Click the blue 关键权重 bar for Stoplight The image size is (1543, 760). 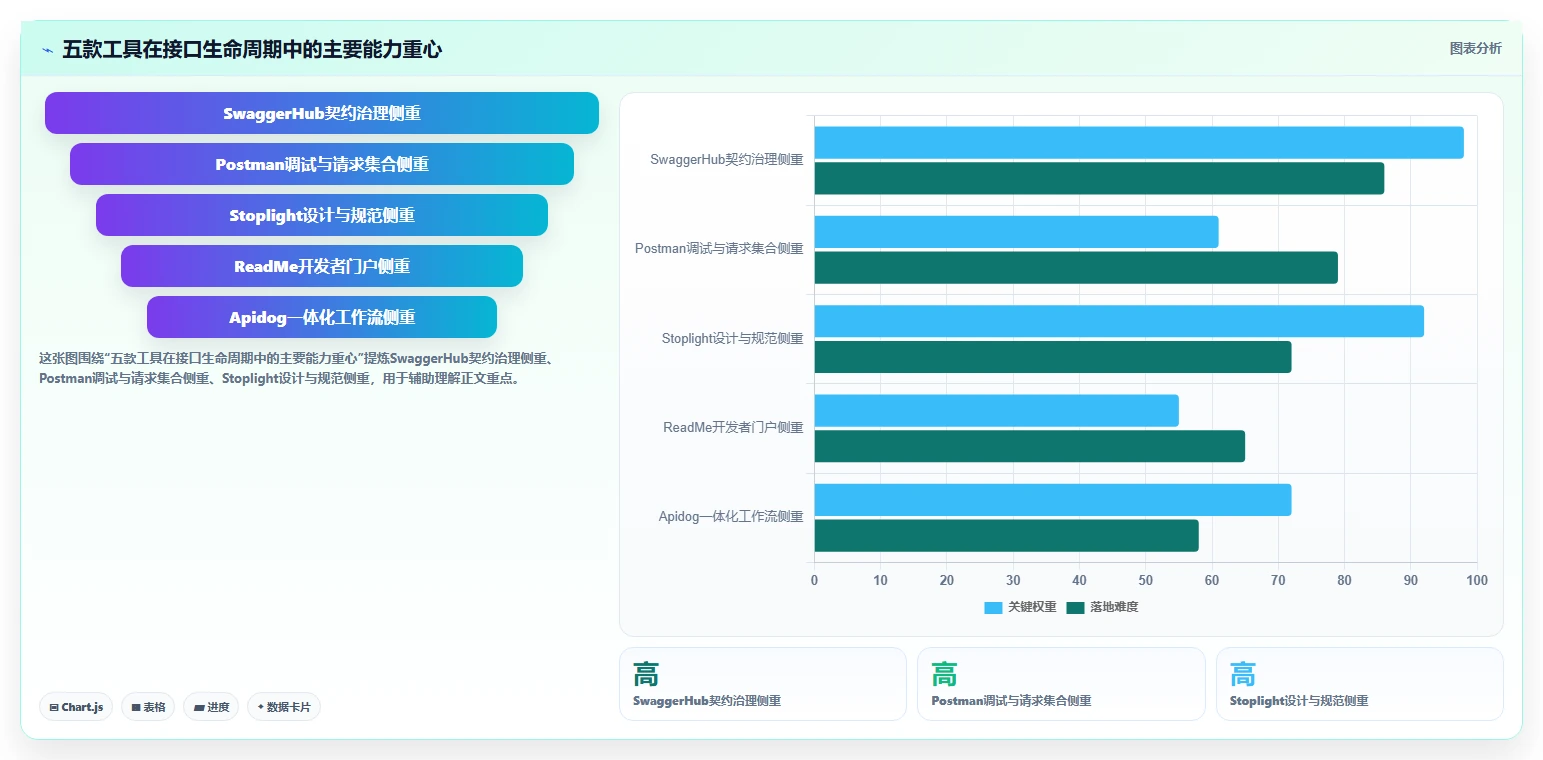click(x=1119, y=321)
